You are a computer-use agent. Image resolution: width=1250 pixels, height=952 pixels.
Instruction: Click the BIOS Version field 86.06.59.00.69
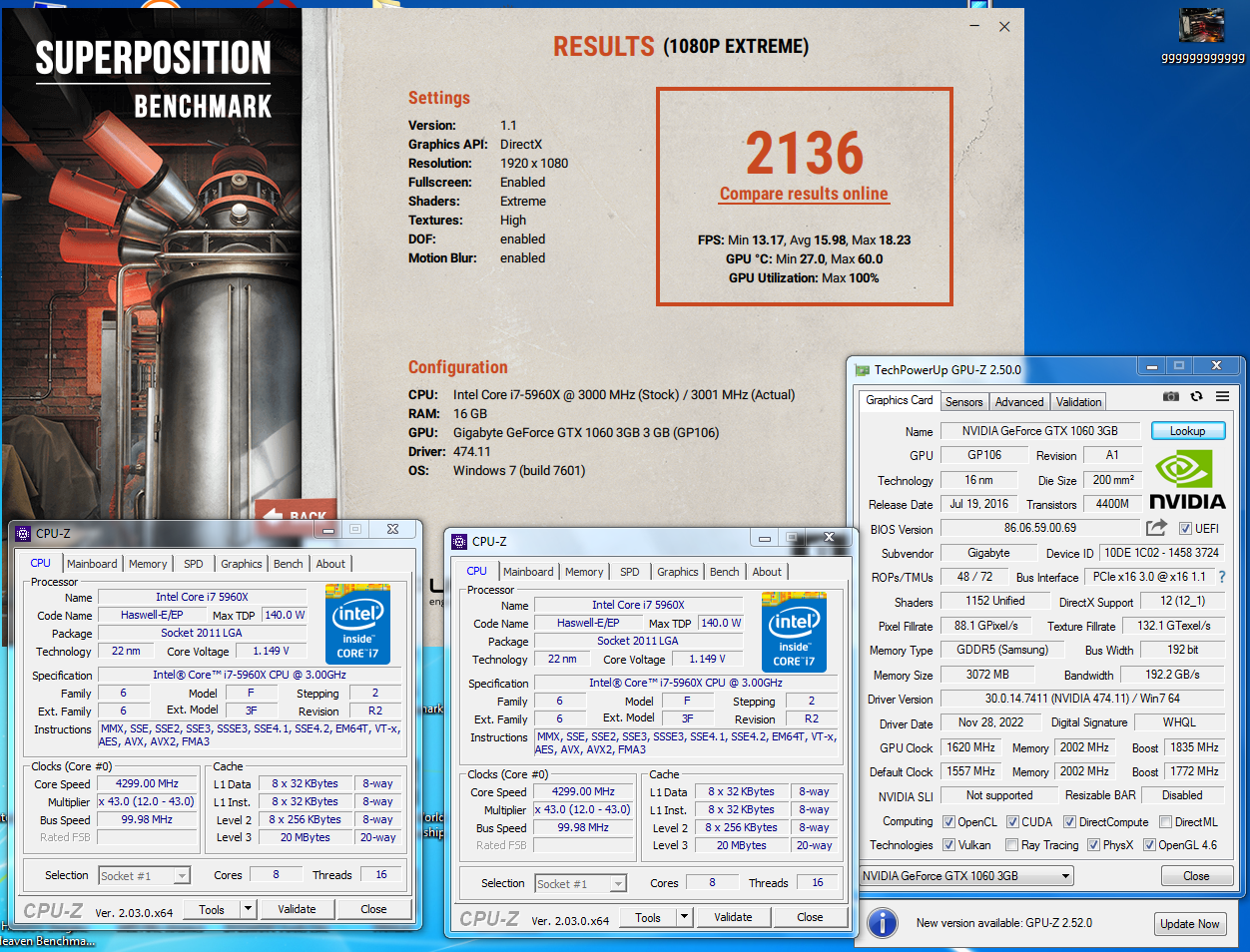point(1040,528)
